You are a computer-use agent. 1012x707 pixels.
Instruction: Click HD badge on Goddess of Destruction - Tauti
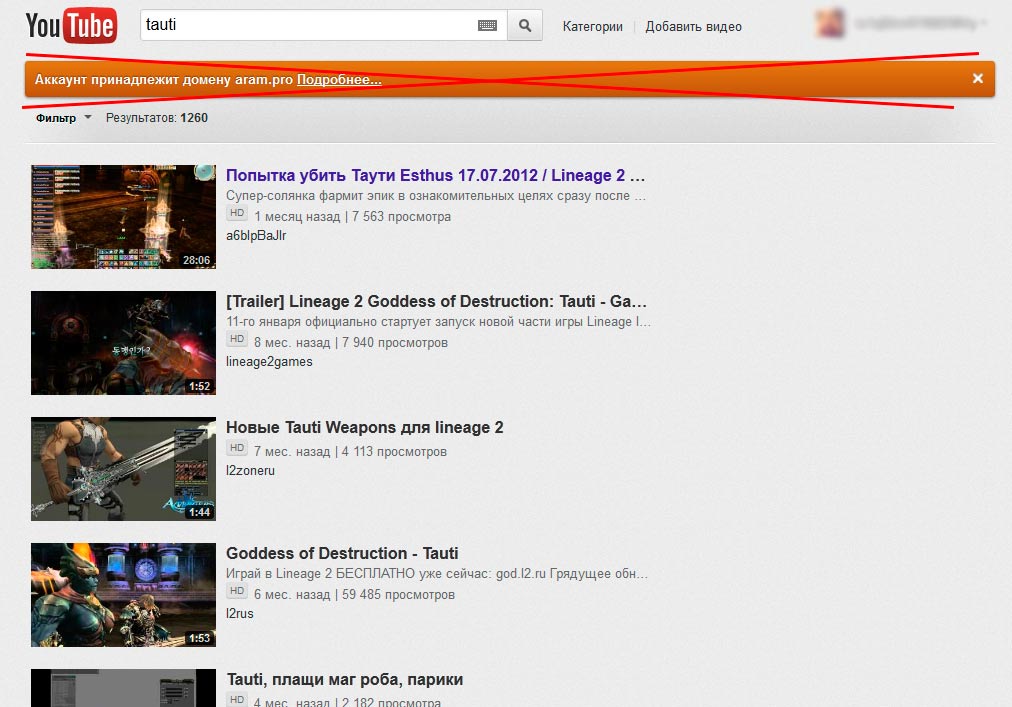pos(237,591)
